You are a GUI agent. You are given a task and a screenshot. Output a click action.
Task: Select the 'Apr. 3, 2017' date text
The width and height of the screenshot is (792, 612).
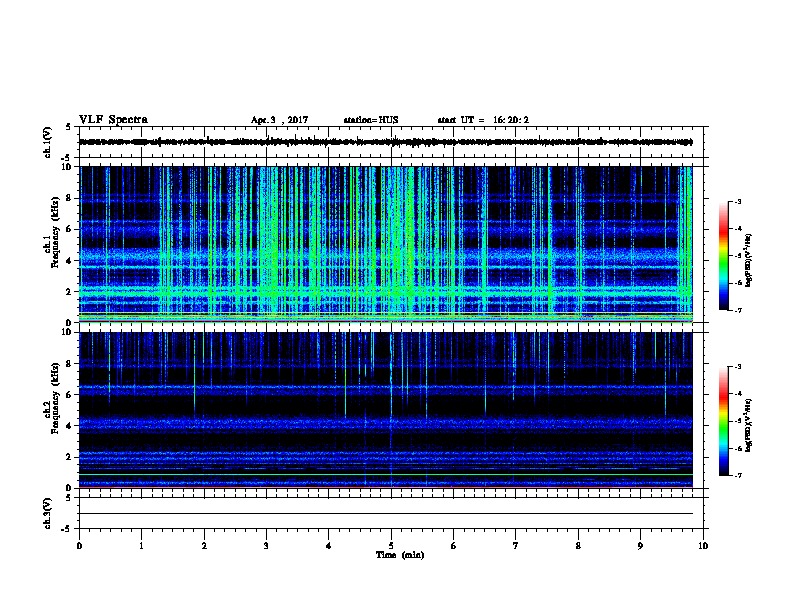tap(279, 120)
